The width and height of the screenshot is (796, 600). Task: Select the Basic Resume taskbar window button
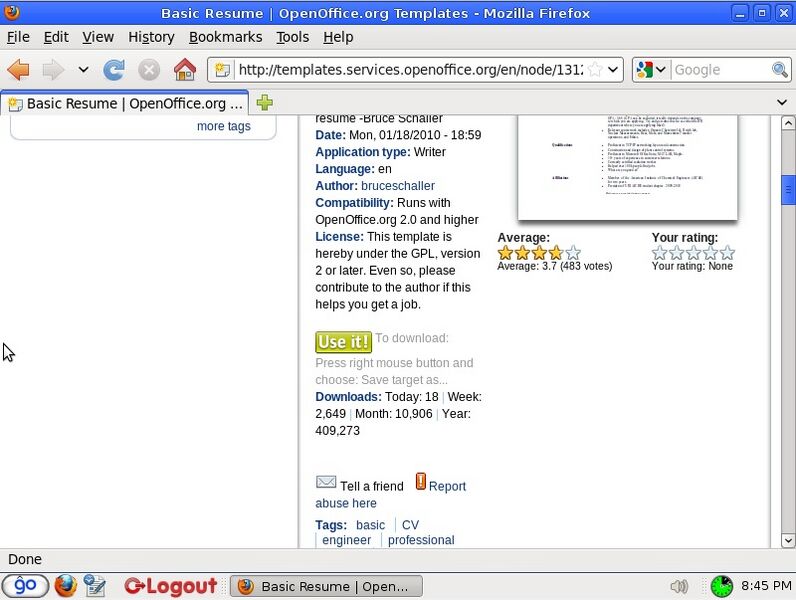(326, 586)
